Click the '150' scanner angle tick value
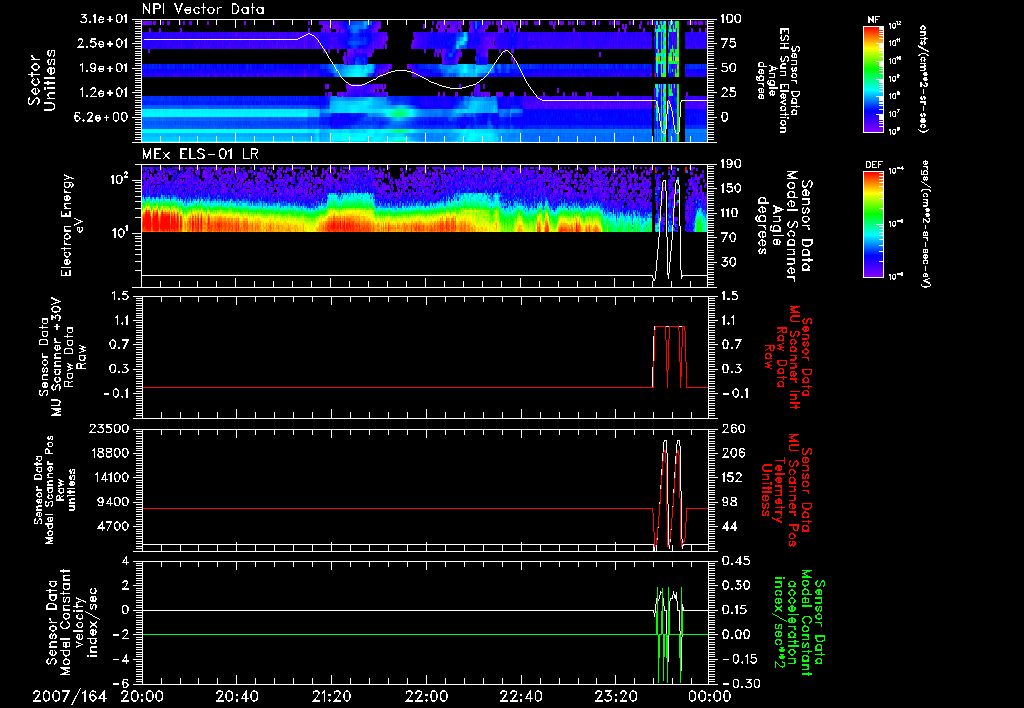The width and height of the screenshot is (1024, 708). [x=731, y=188]
